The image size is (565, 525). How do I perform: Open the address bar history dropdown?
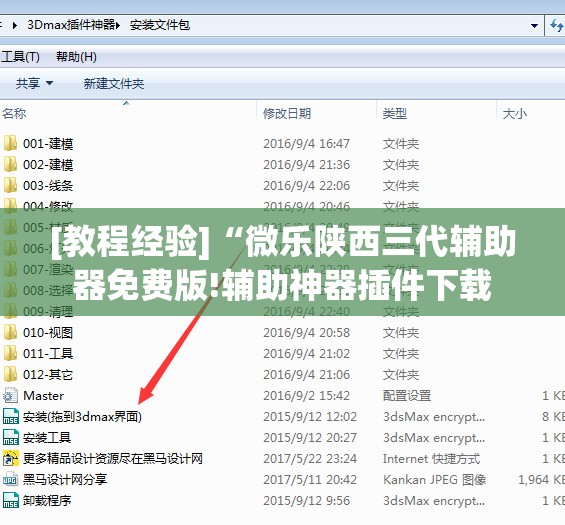535,26
